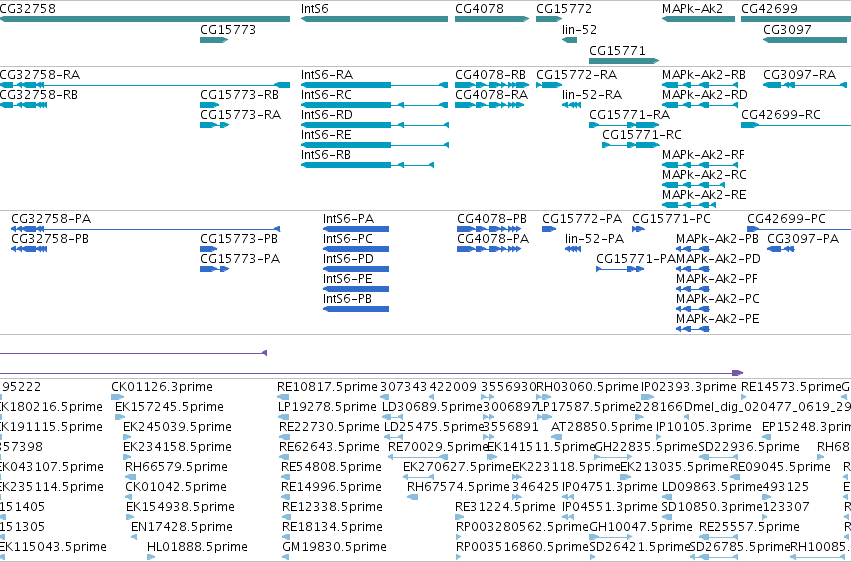Click transcript MAPk-Ak2-RE label
Image resolution: width=851 pixels, height=562 pixels.
[704, 194]
